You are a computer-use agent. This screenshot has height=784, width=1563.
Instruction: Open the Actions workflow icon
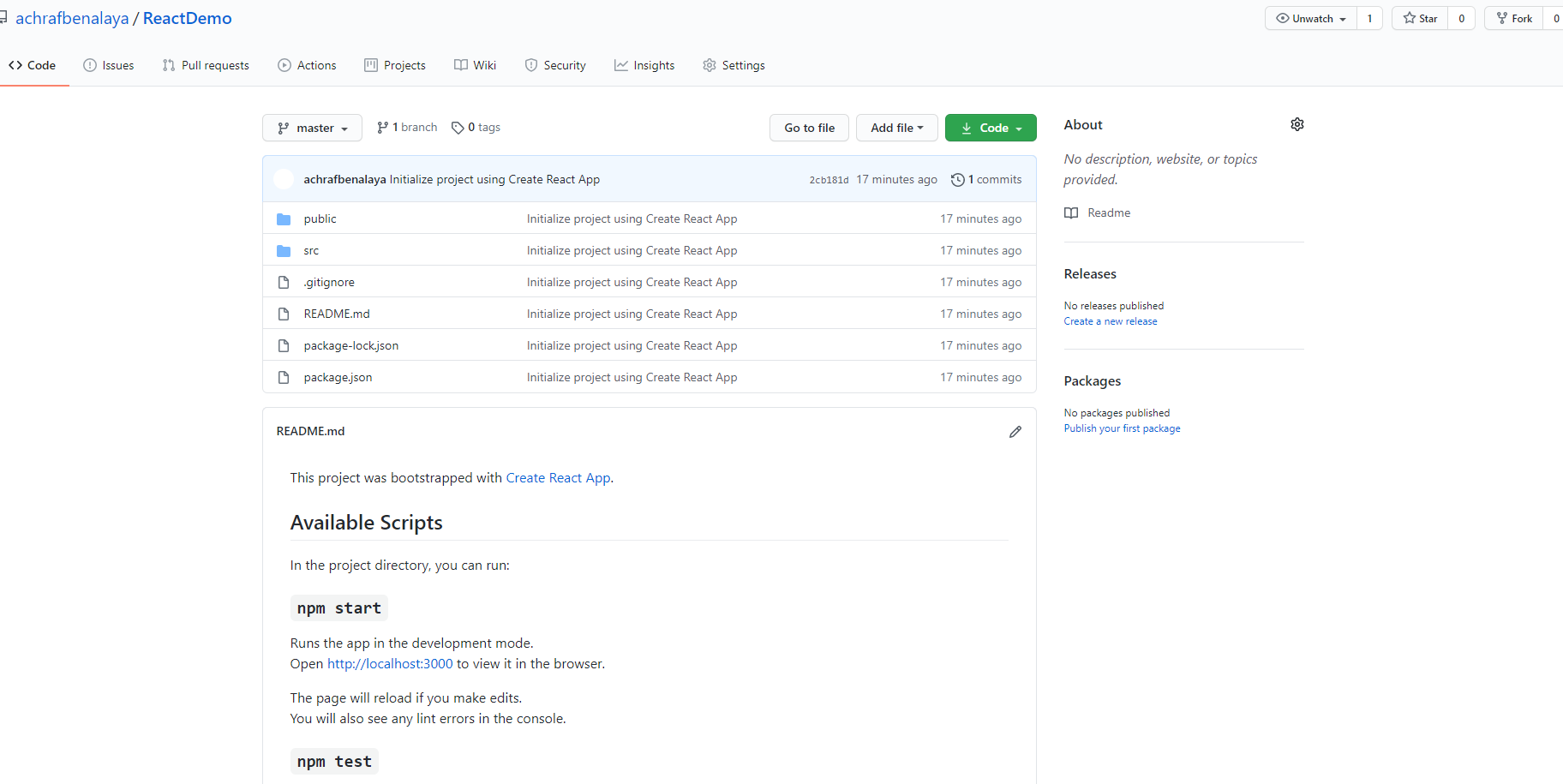pyautogui.click(x=283, y=64)
